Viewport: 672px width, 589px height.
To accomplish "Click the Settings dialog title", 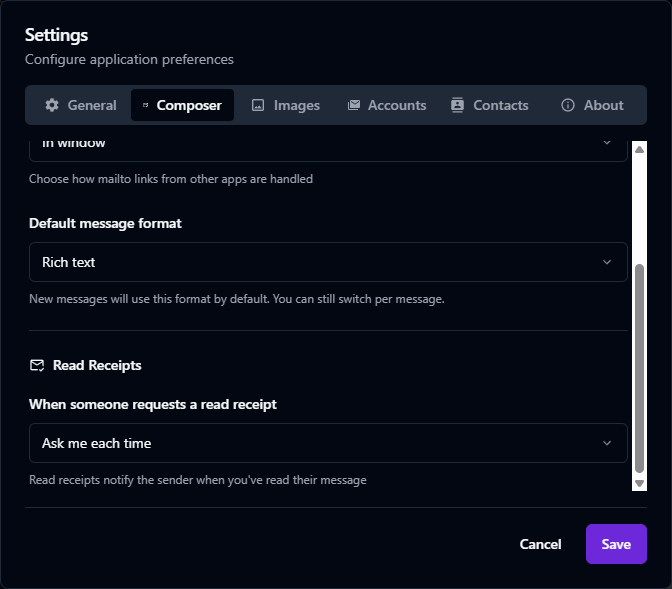I will [x=57, y=35].
